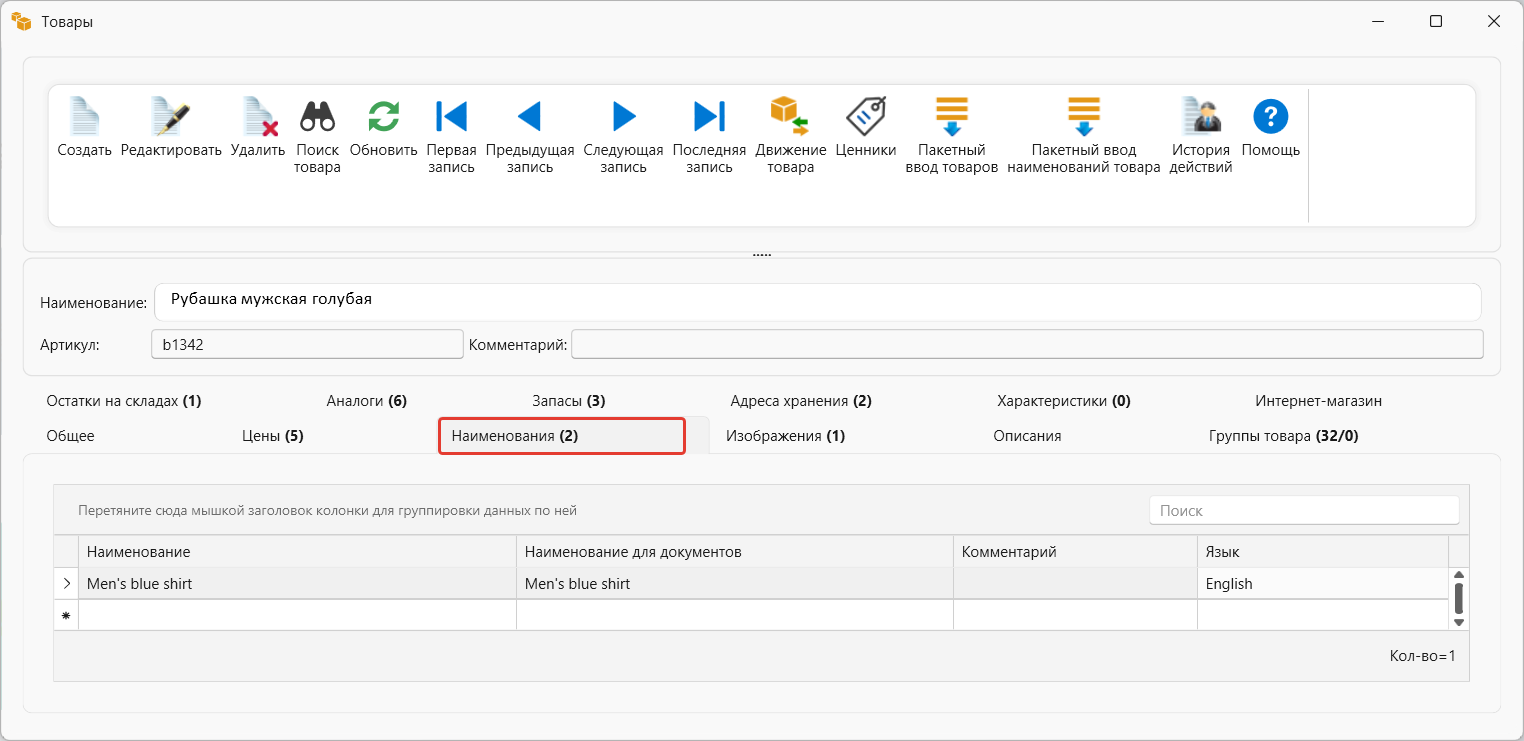Click the toolbar collapse splitter dots
Image resolution: width=1524 pixels, height=741 pixels.
[762, 255]
